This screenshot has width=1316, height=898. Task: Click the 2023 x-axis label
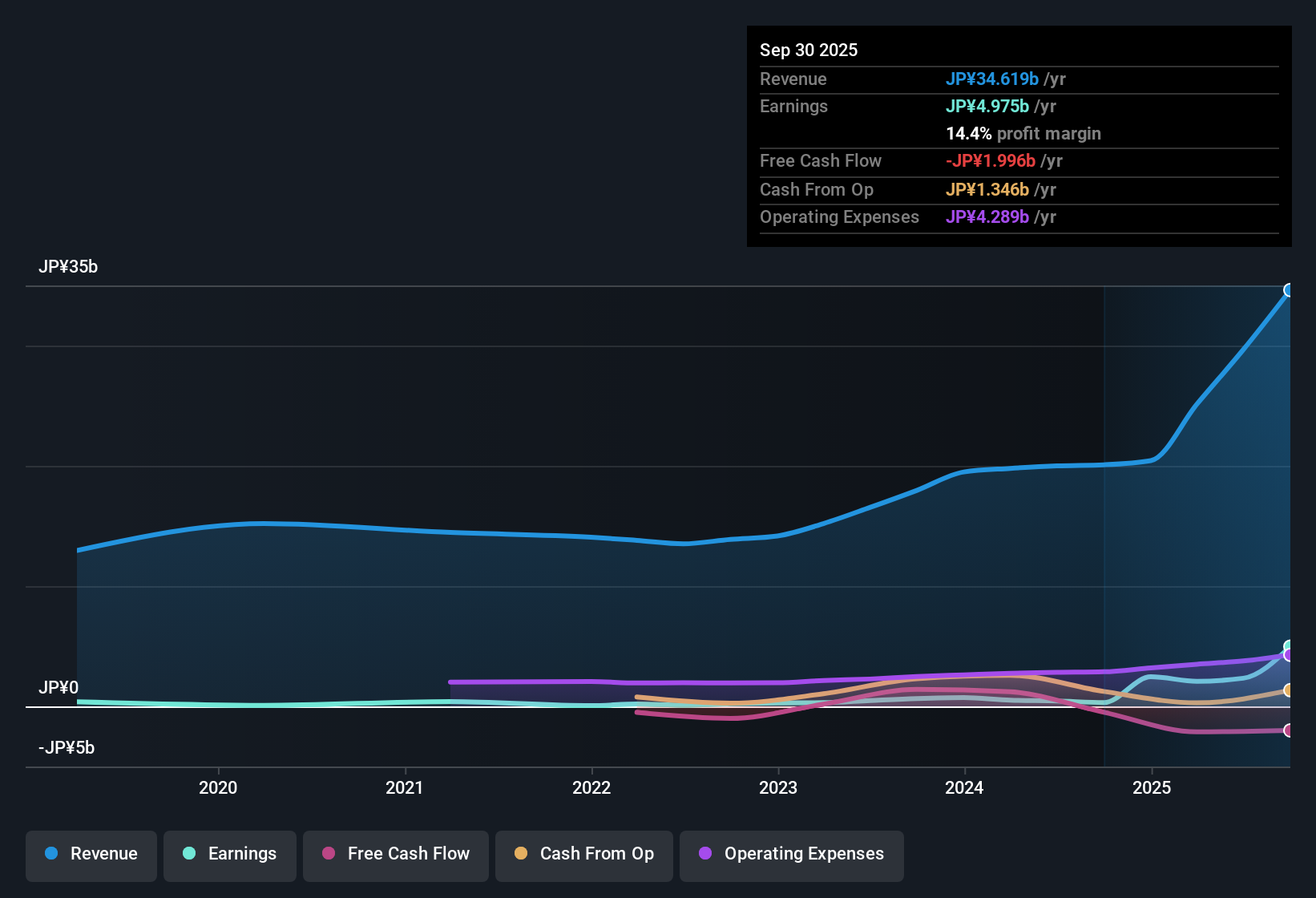(778, 787)
